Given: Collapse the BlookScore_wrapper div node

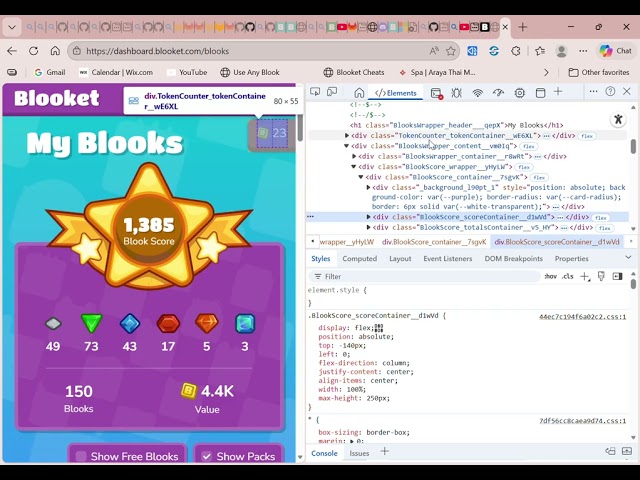Looking at the screenshot, I should pyautogui.click(x=354, y=167).
